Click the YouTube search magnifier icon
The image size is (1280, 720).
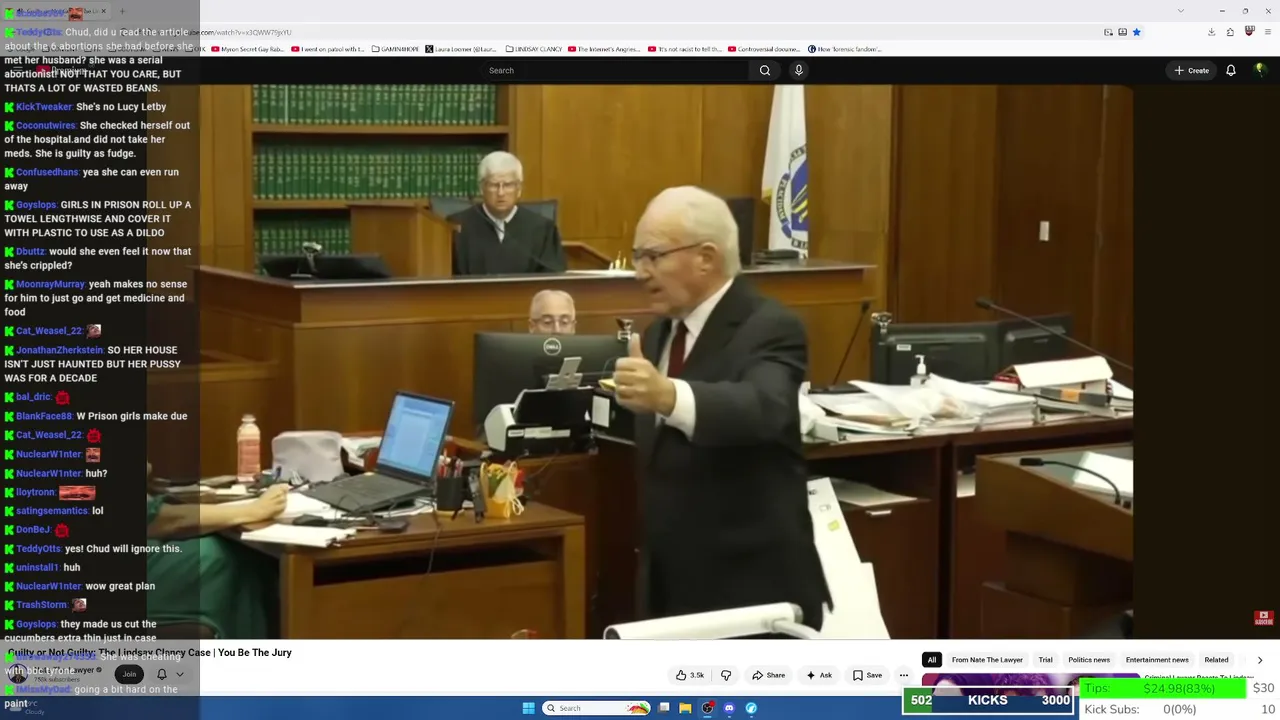(765, 70)
